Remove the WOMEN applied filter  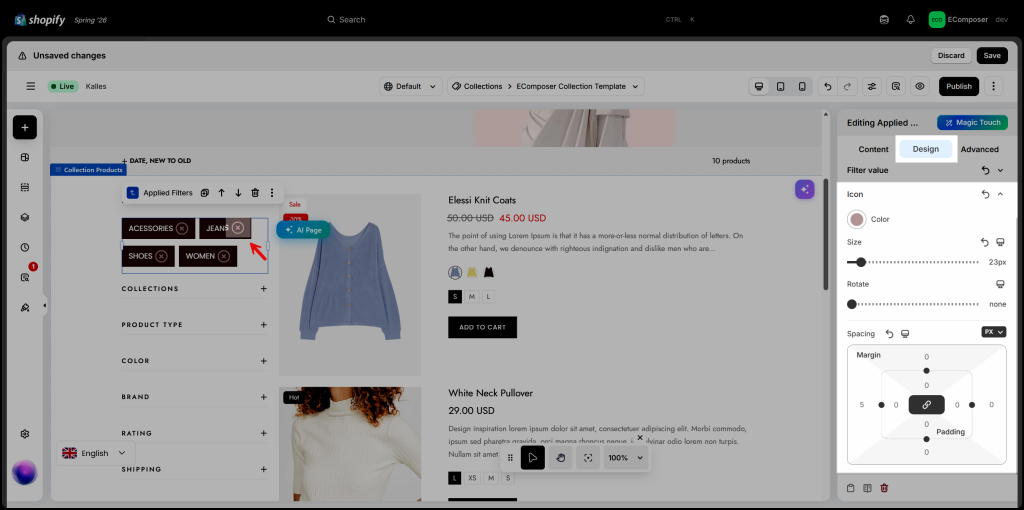224,256
